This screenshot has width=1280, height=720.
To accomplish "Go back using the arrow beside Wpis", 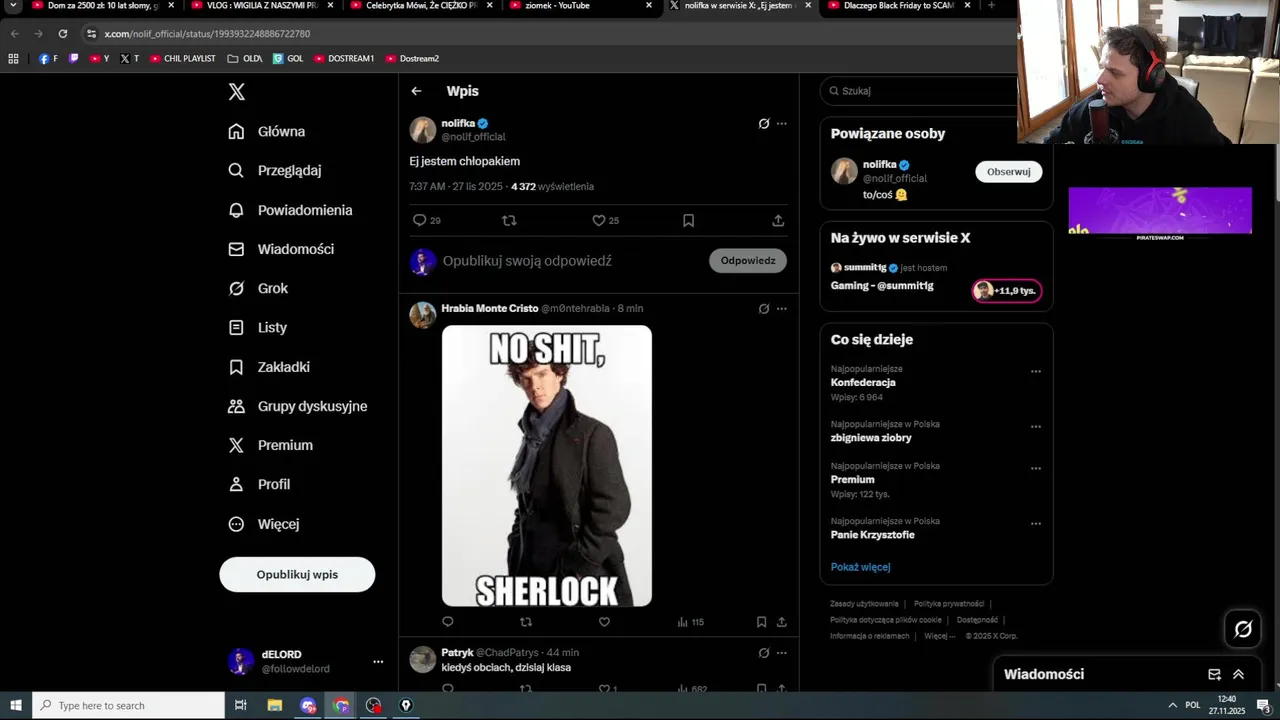I will tap(416, 91).
